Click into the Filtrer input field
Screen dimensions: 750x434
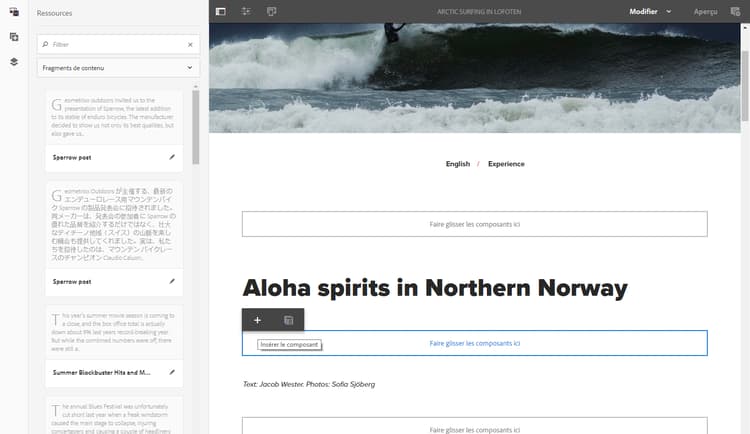117,45
